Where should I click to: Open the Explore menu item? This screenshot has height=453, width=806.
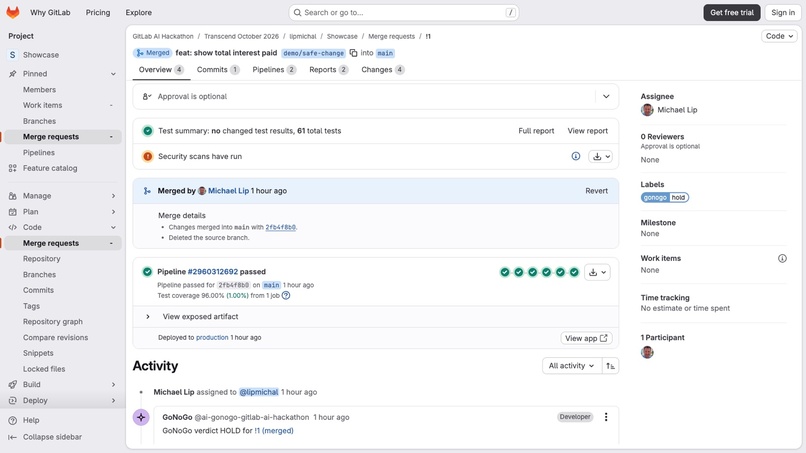click(x=139, y=12)
